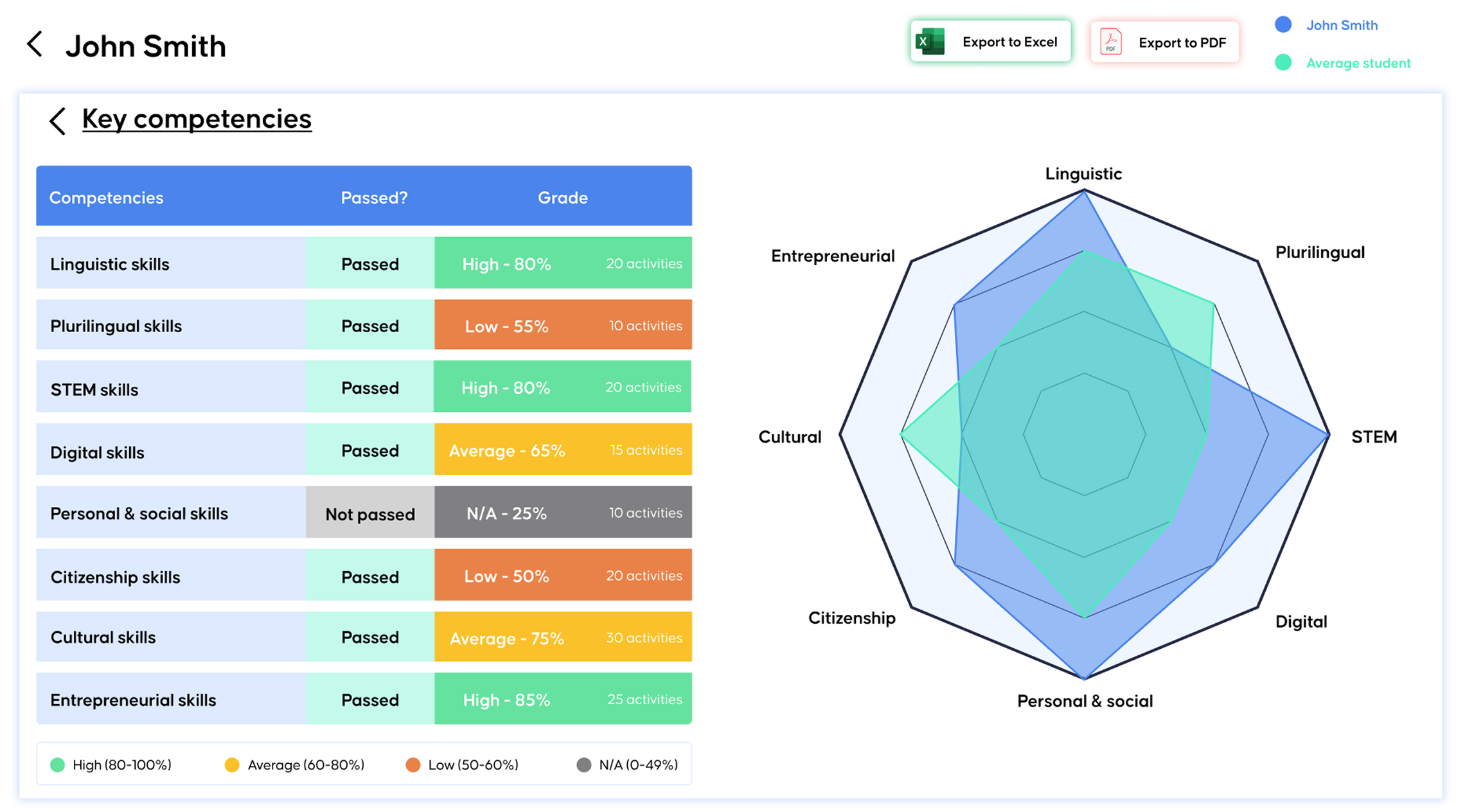
Task: Click the PDF icon in the export button
Action: coord(1110,42)
